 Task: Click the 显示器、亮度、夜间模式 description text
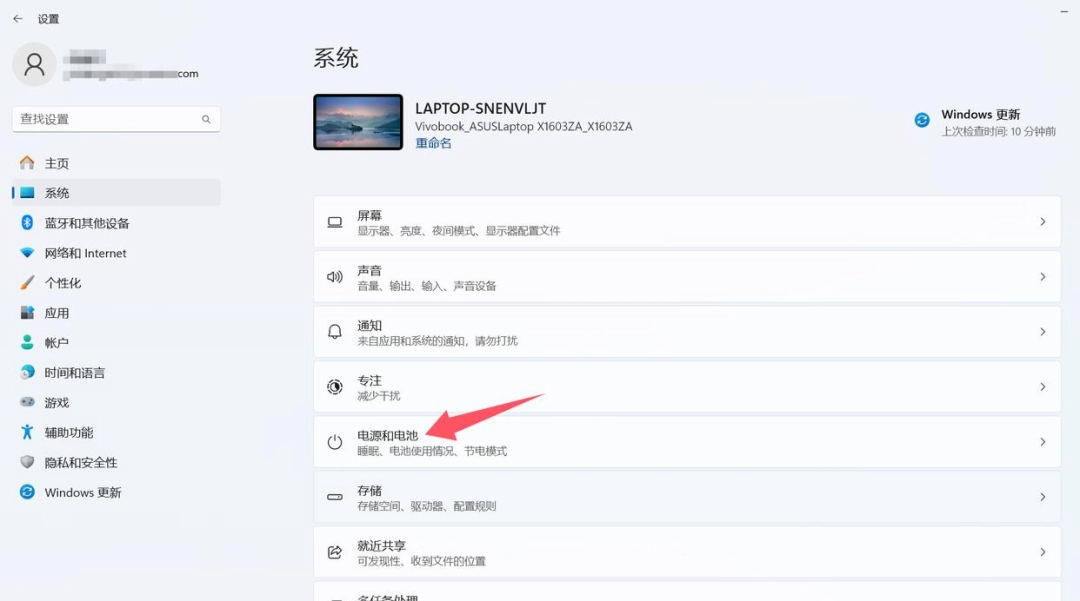459,231
